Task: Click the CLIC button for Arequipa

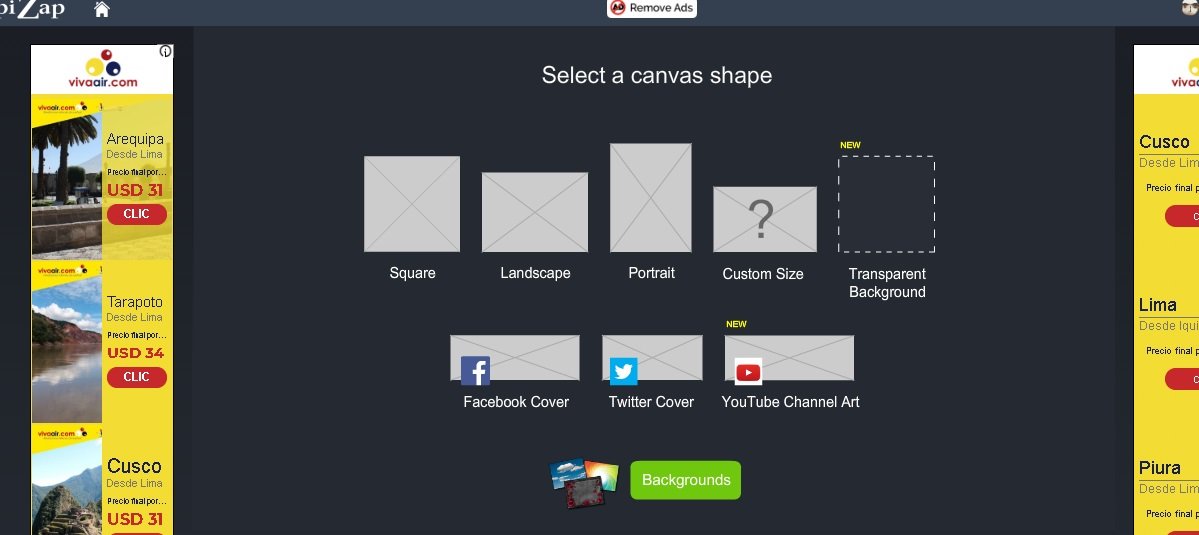Action: coord(137,214)
